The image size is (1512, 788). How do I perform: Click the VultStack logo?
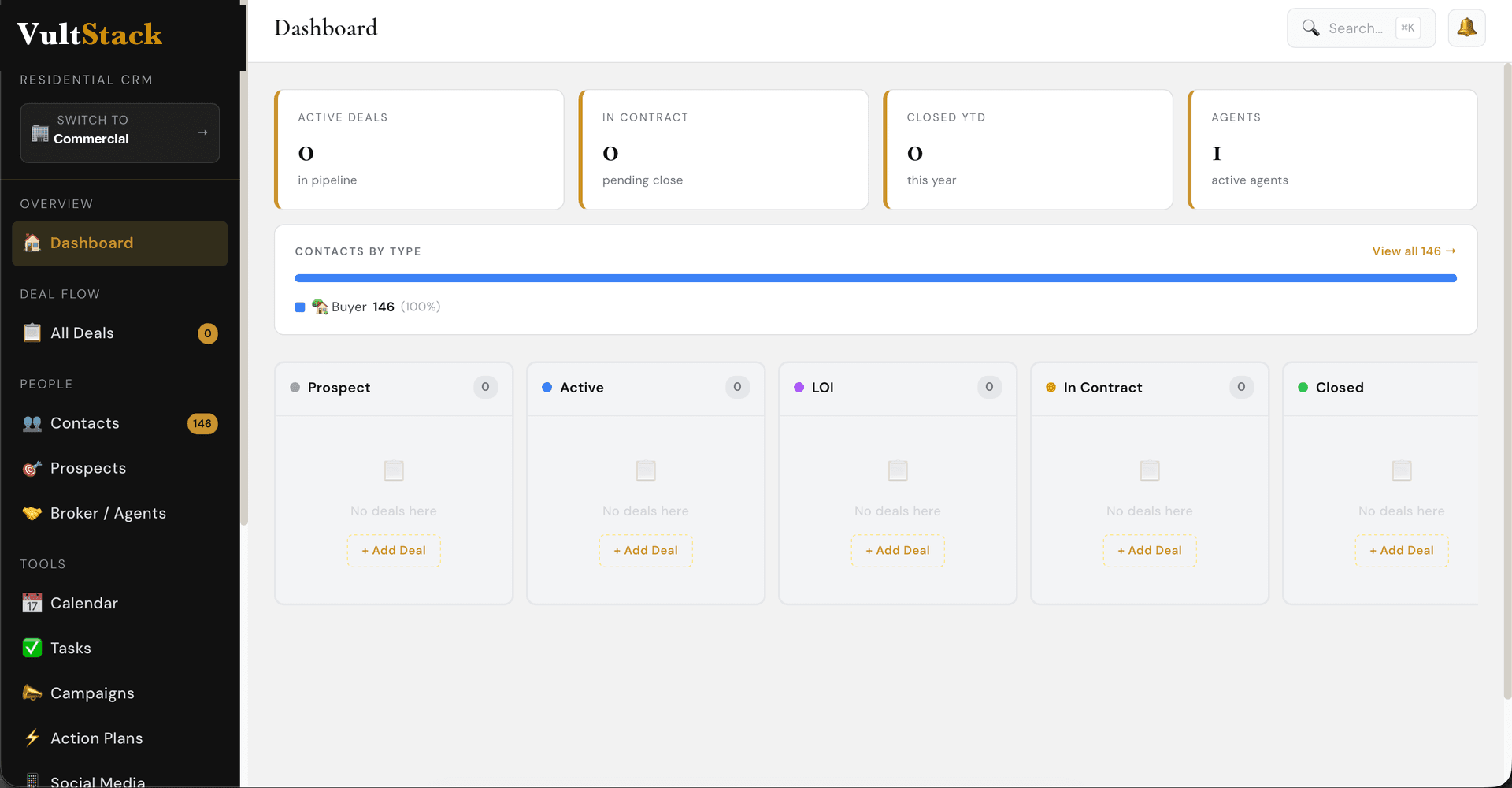[89, 34]
